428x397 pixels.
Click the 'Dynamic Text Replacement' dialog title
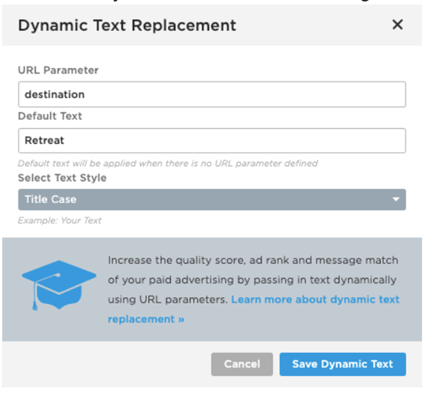pyautogui.click(x=127, y=25)
